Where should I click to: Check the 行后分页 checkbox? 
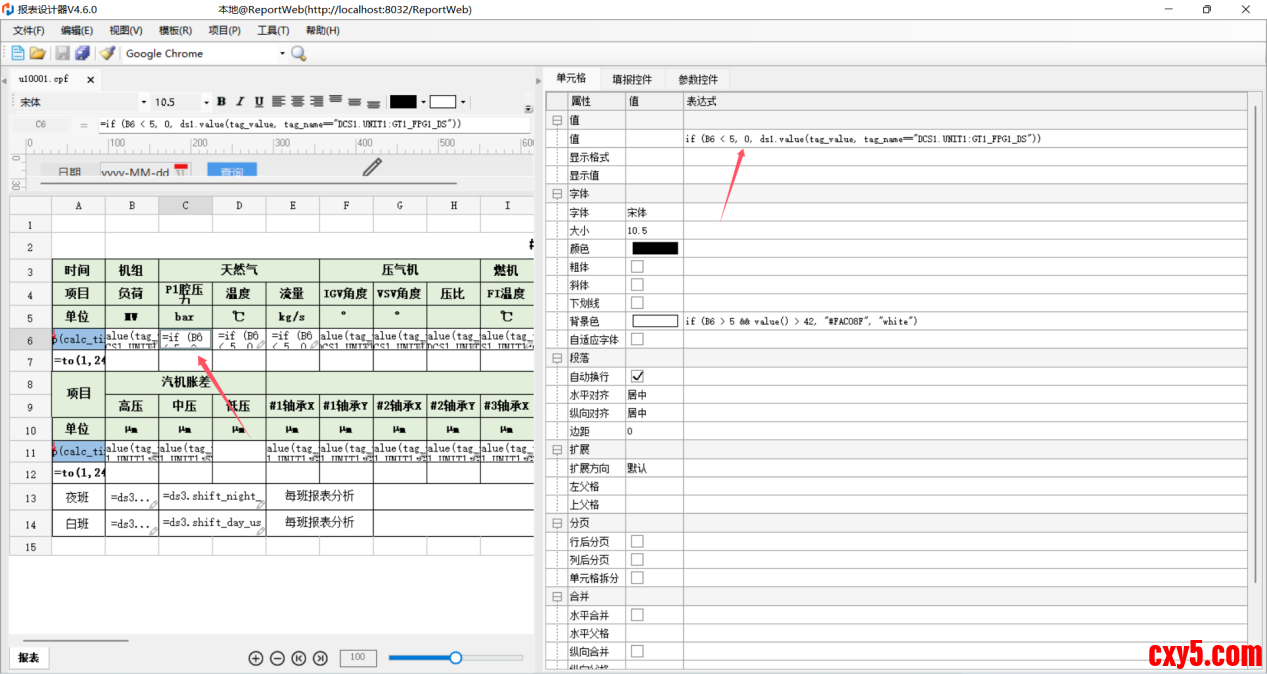(637, 541)
